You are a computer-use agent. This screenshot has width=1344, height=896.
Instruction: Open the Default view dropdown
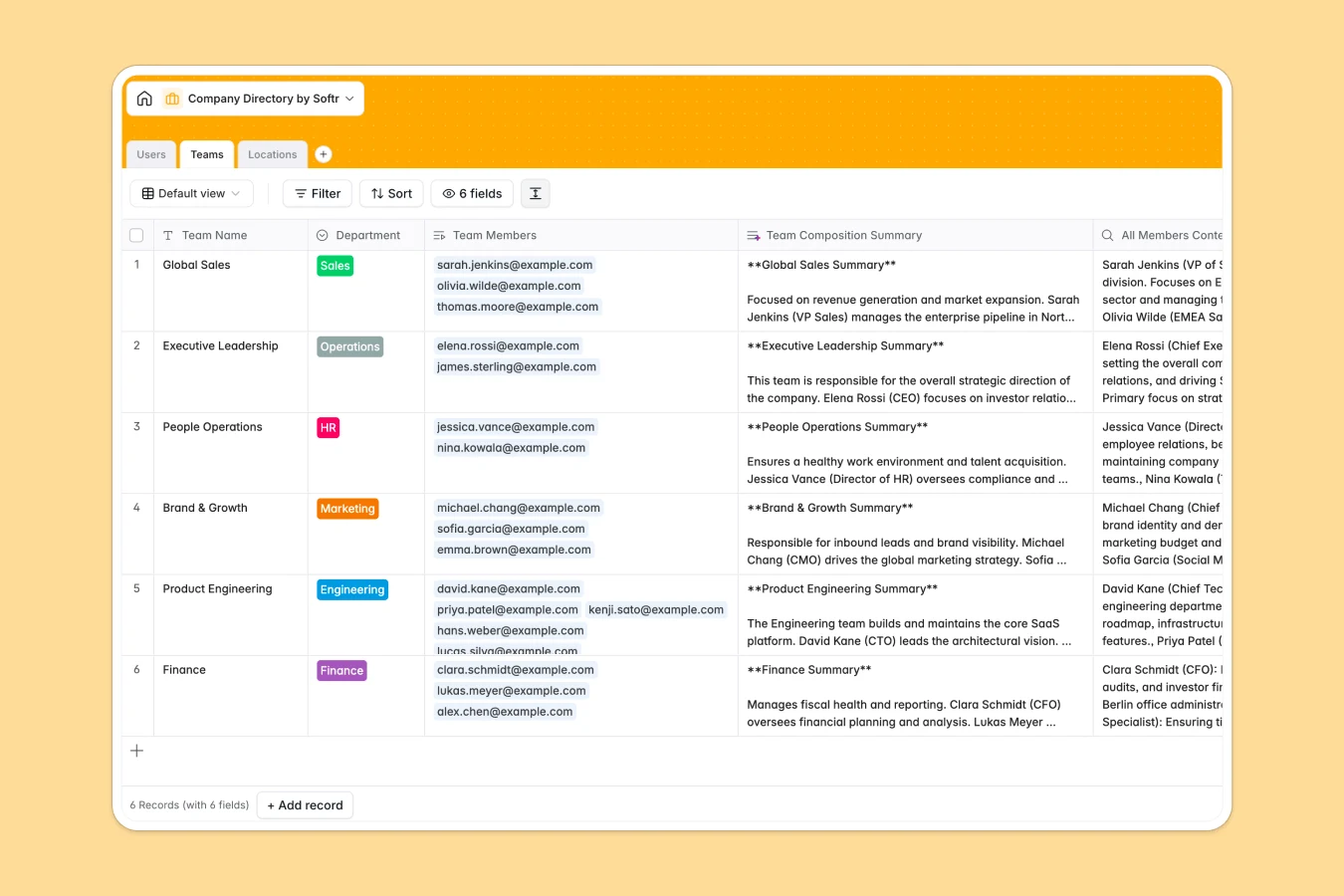pos(191,193)
